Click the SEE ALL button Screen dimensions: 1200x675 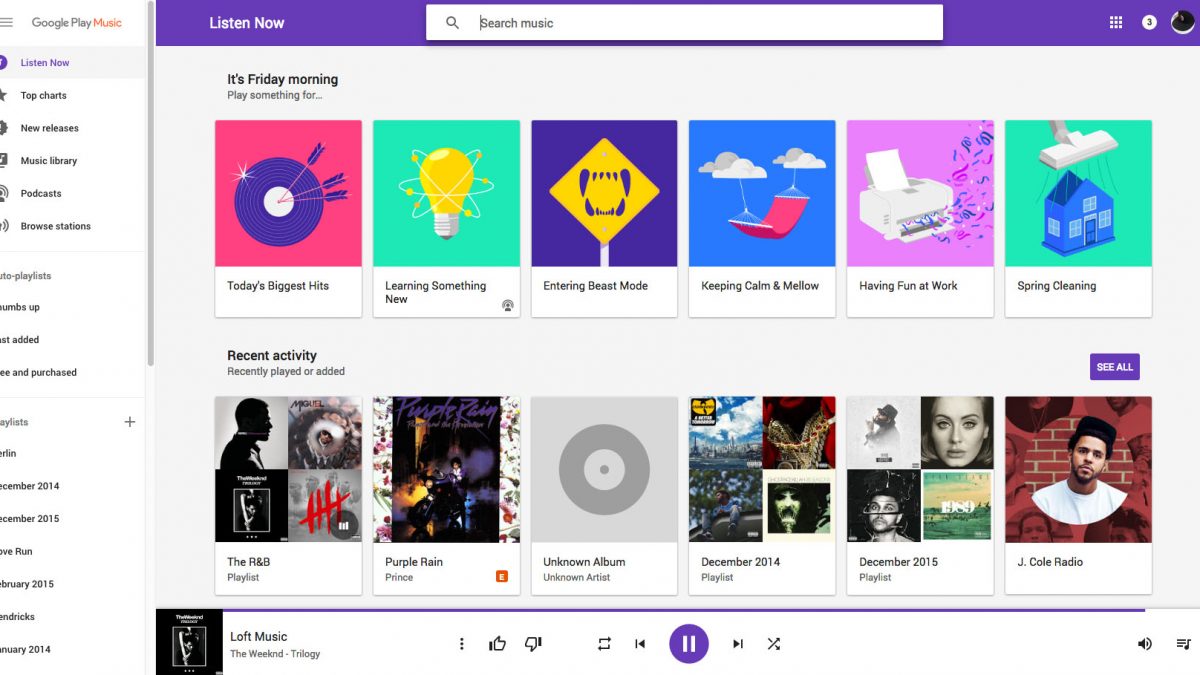(x=1114, y=367)
